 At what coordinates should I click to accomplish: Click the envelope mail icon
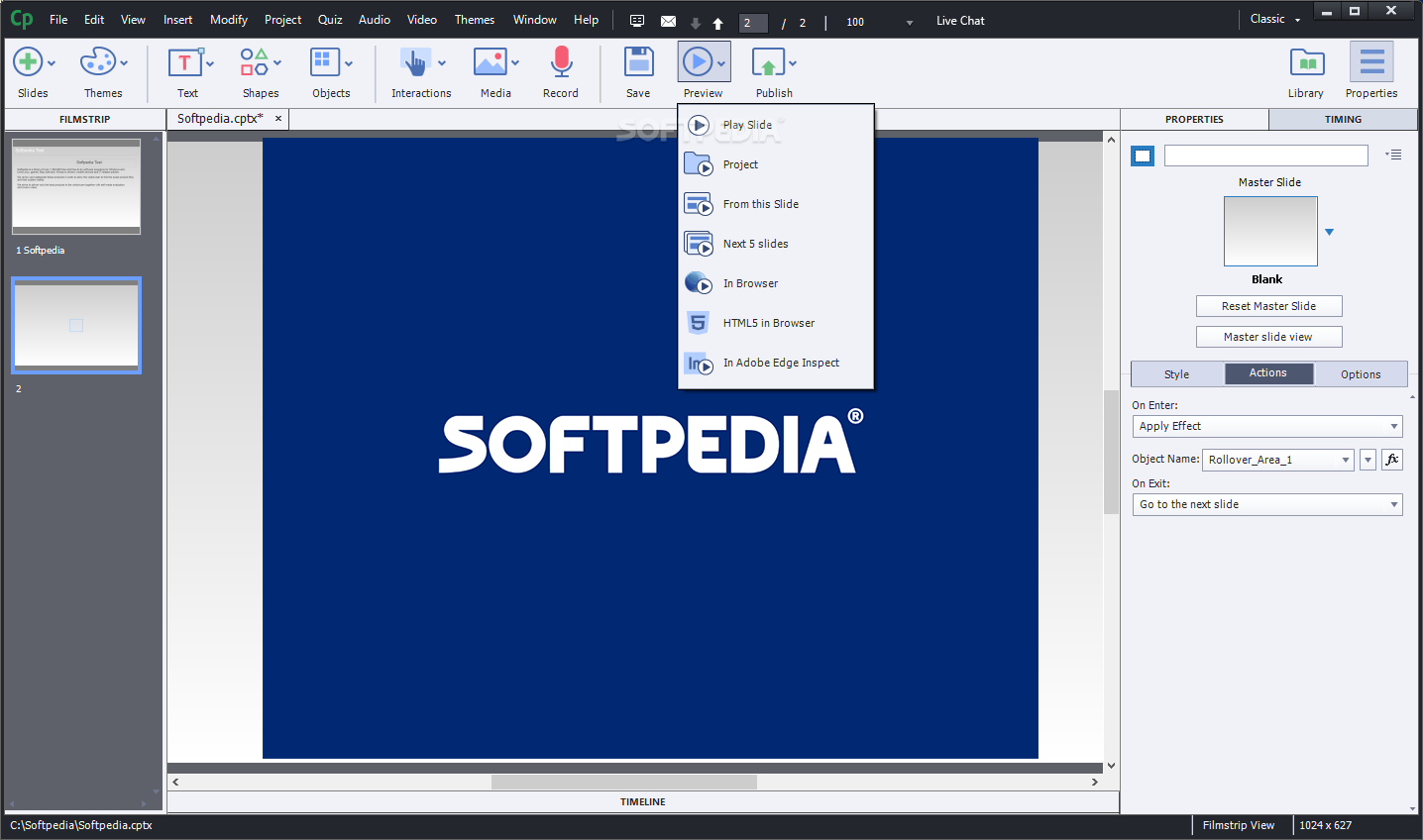[668, 21]
